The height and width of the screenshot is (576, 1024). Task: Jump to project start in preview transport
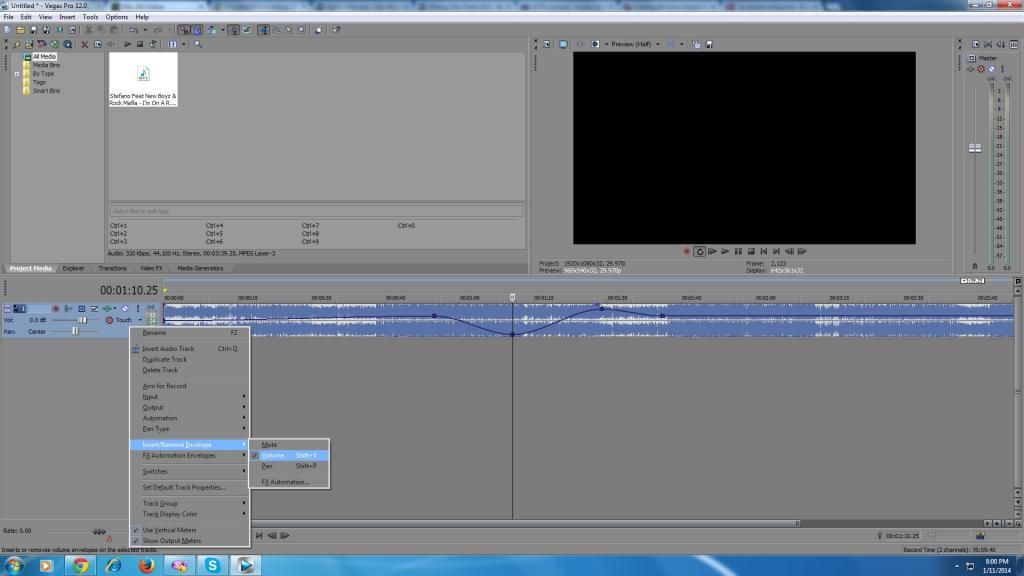pos(763,251)
